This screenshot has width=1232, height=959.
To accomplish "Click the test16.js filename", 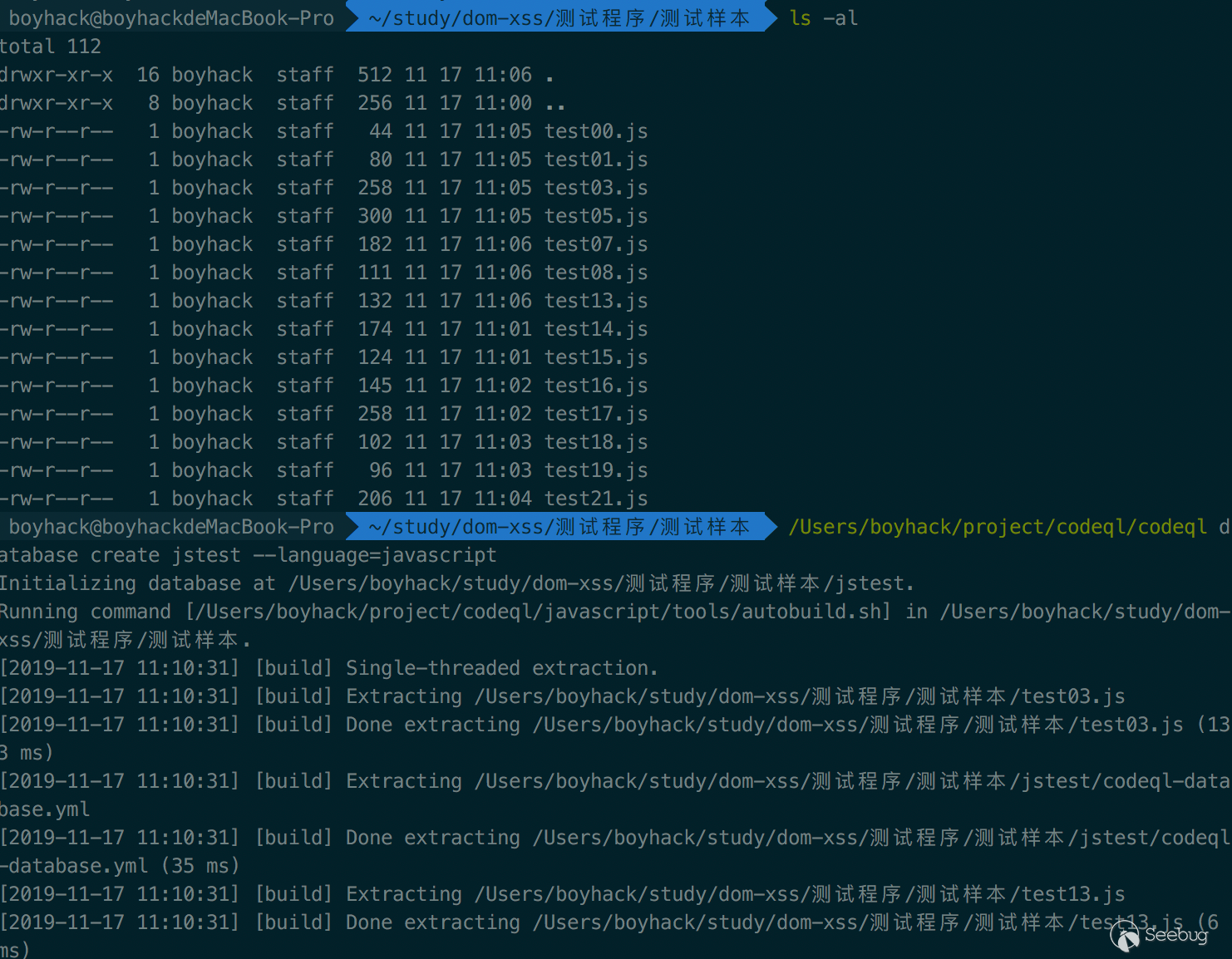I will point(596,386).
